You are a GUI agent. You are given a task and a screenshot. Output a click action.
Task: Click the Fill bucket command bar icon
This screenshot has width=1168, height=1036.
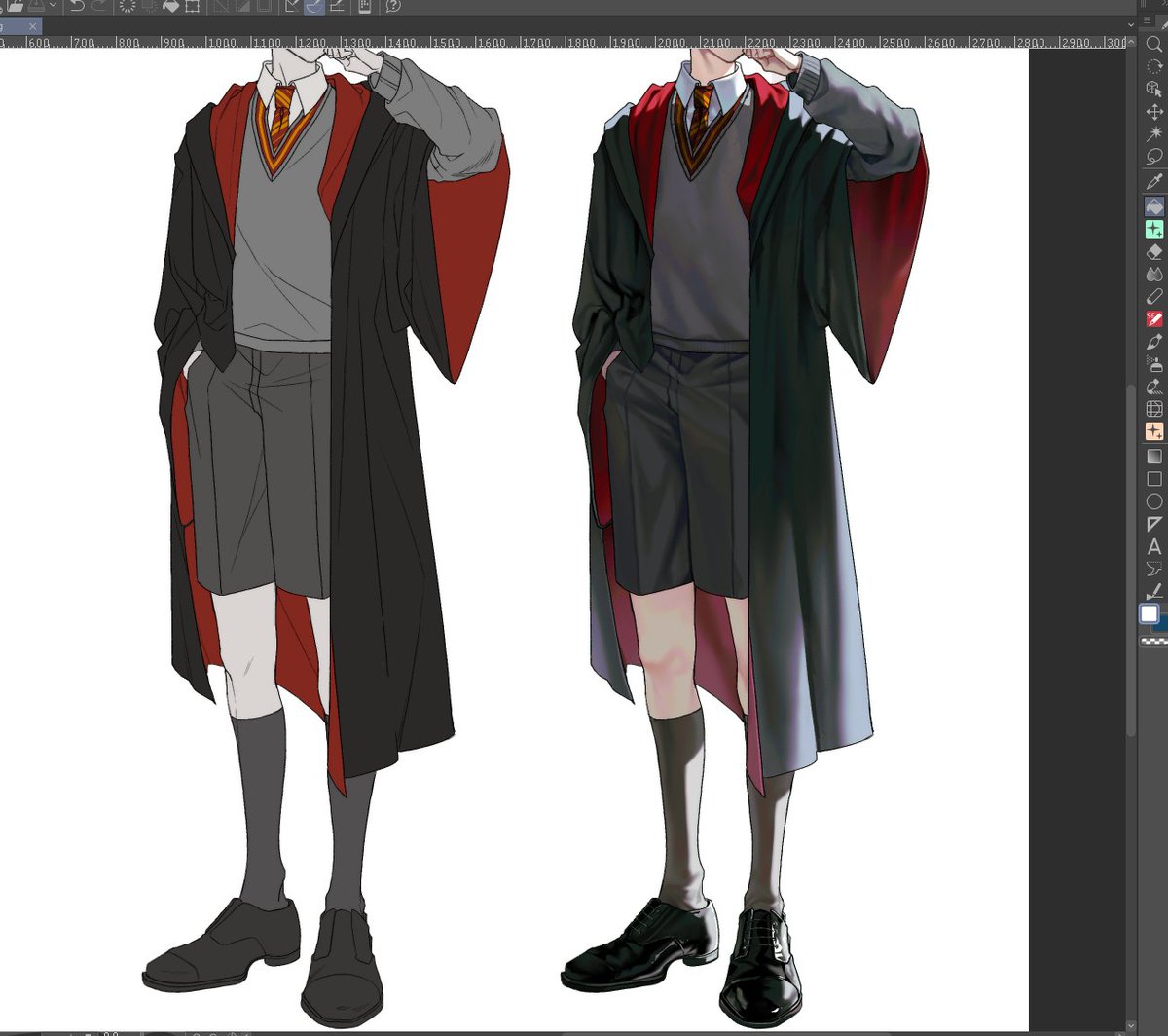[170, 6]
